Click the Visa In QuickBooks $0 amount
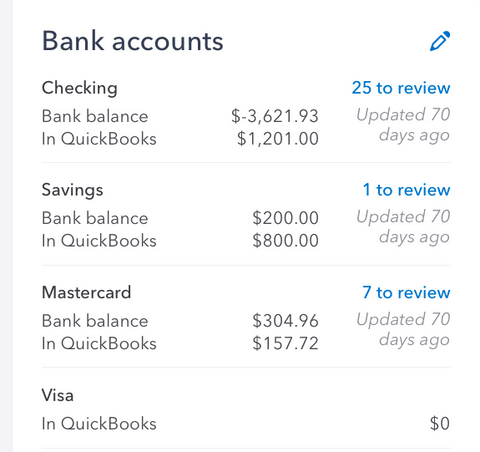The image size is (480, 452). (x=440, y=424)
